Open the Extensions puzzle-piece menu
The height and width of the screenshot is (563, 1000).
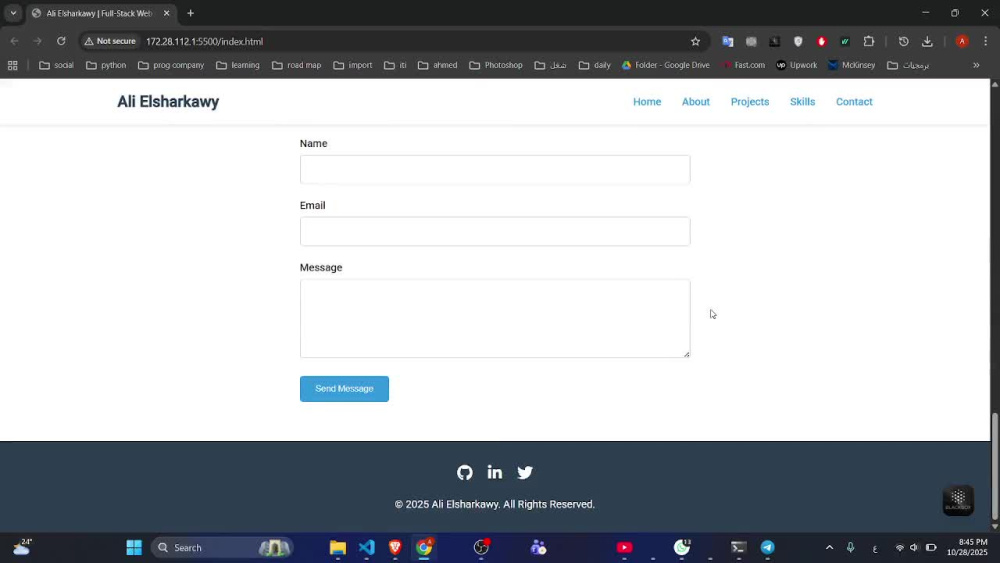869,41
